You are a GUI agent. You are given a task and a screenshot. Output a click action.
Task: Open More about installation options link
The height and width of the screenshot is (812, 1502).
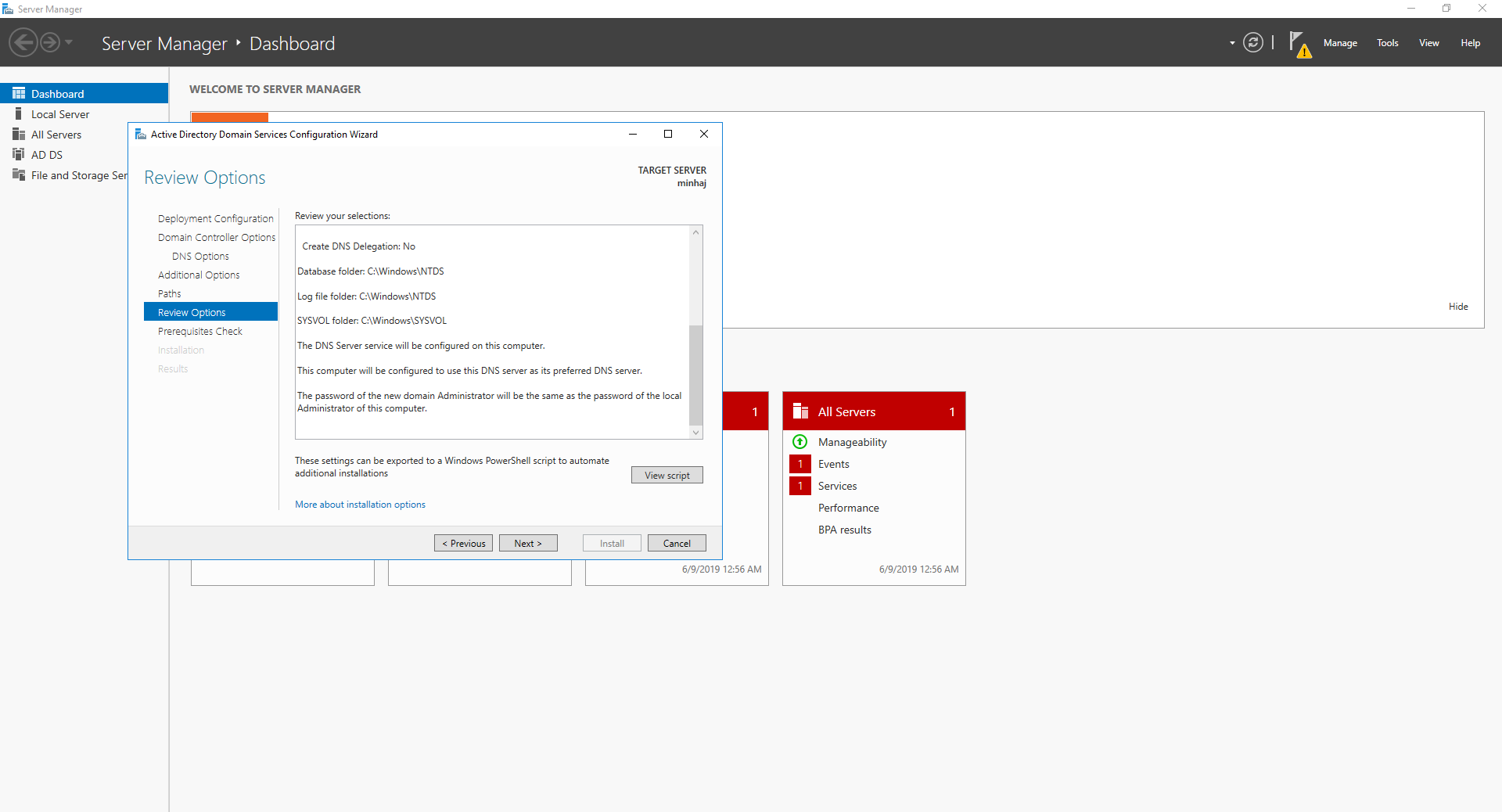360,505
